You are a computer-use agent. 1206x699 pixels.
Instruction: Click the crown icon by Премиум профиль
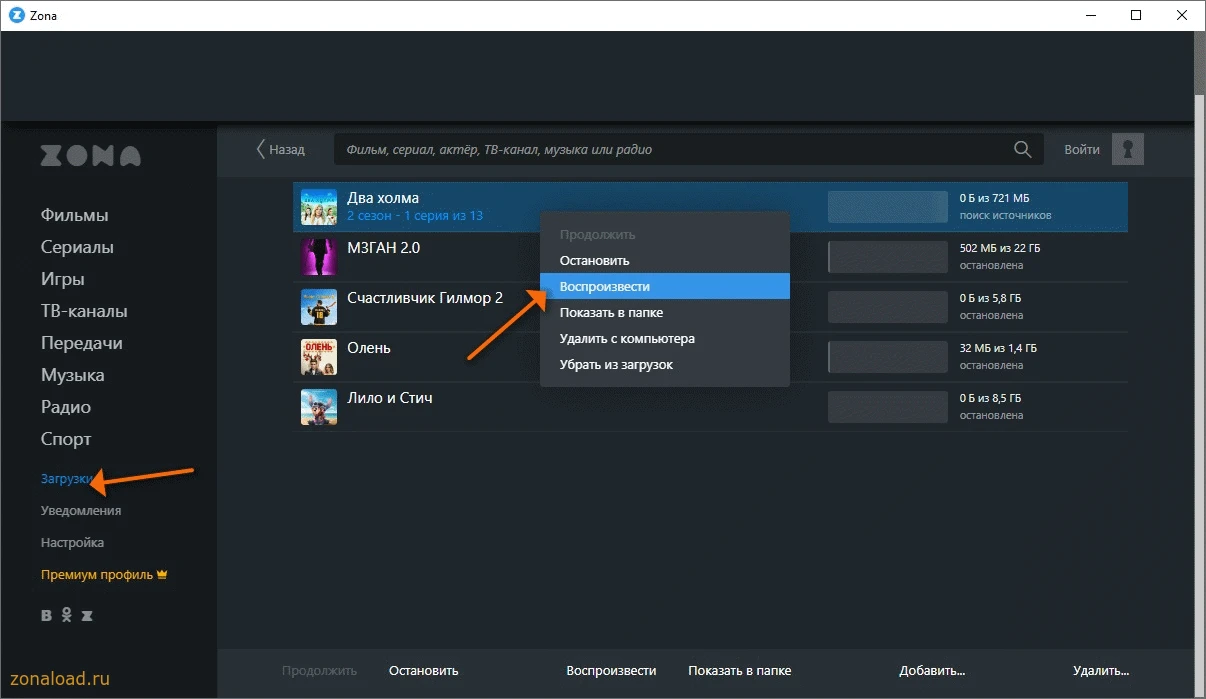162,575
